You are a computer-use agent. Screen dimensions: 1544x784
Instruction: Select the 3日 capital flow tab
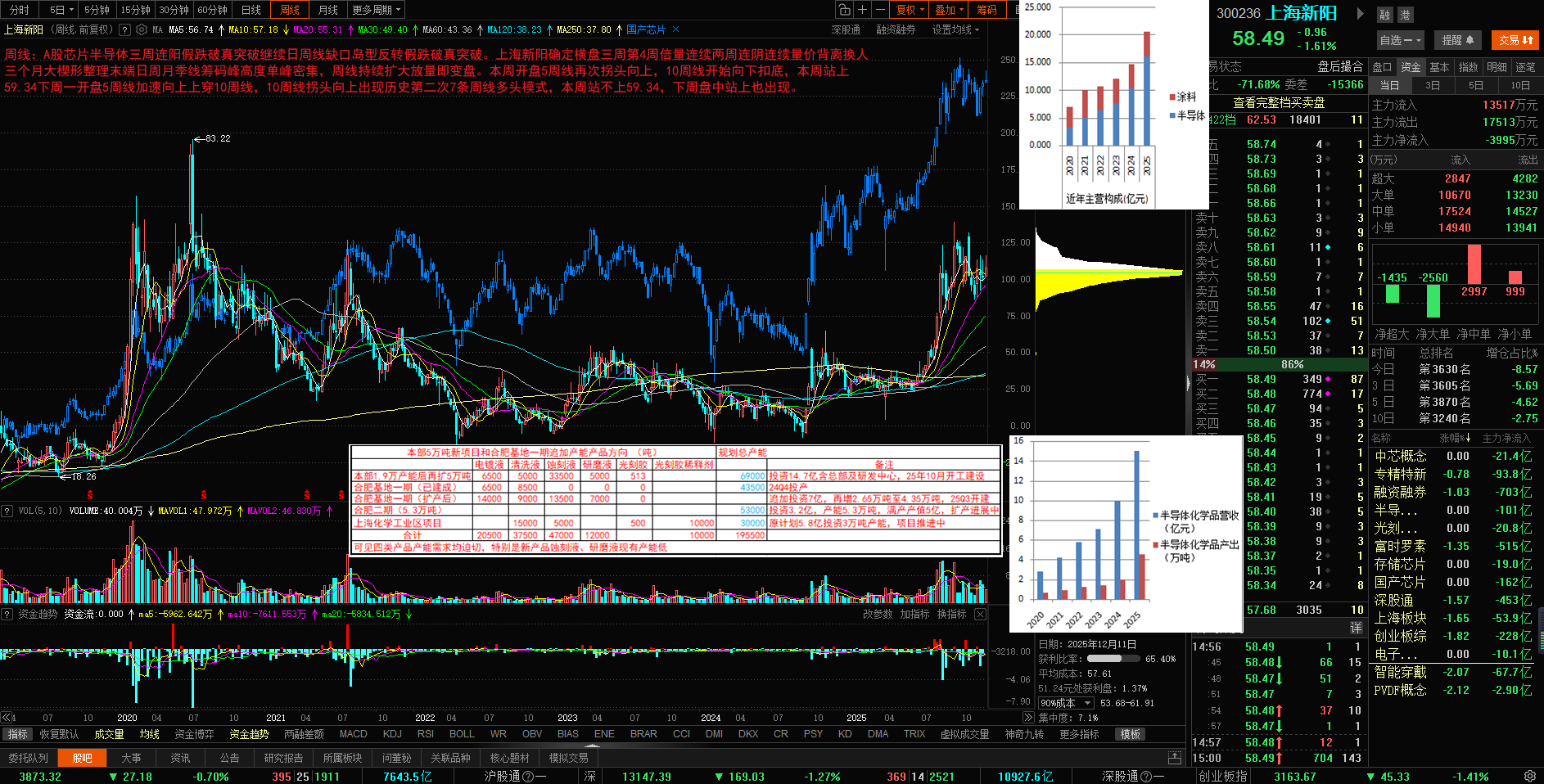[x=1432, y=85]
